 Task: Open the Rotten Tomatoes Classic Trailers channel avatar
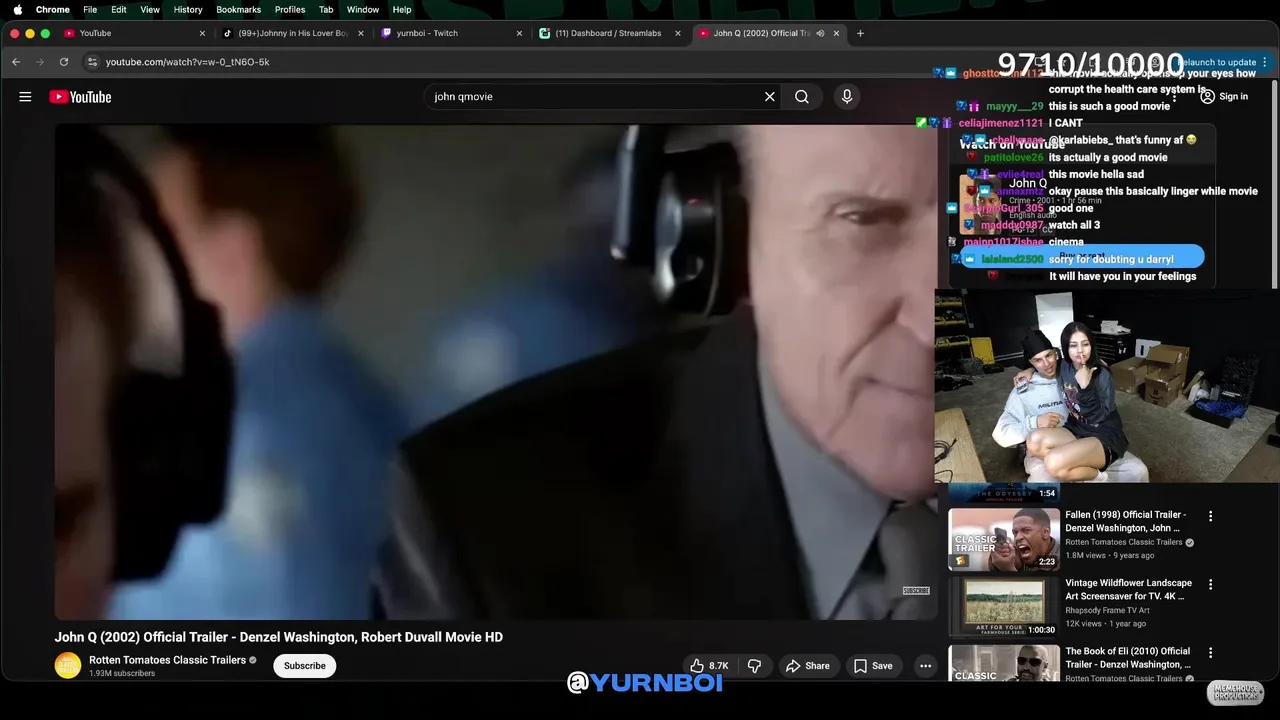[x=68, y=666]
